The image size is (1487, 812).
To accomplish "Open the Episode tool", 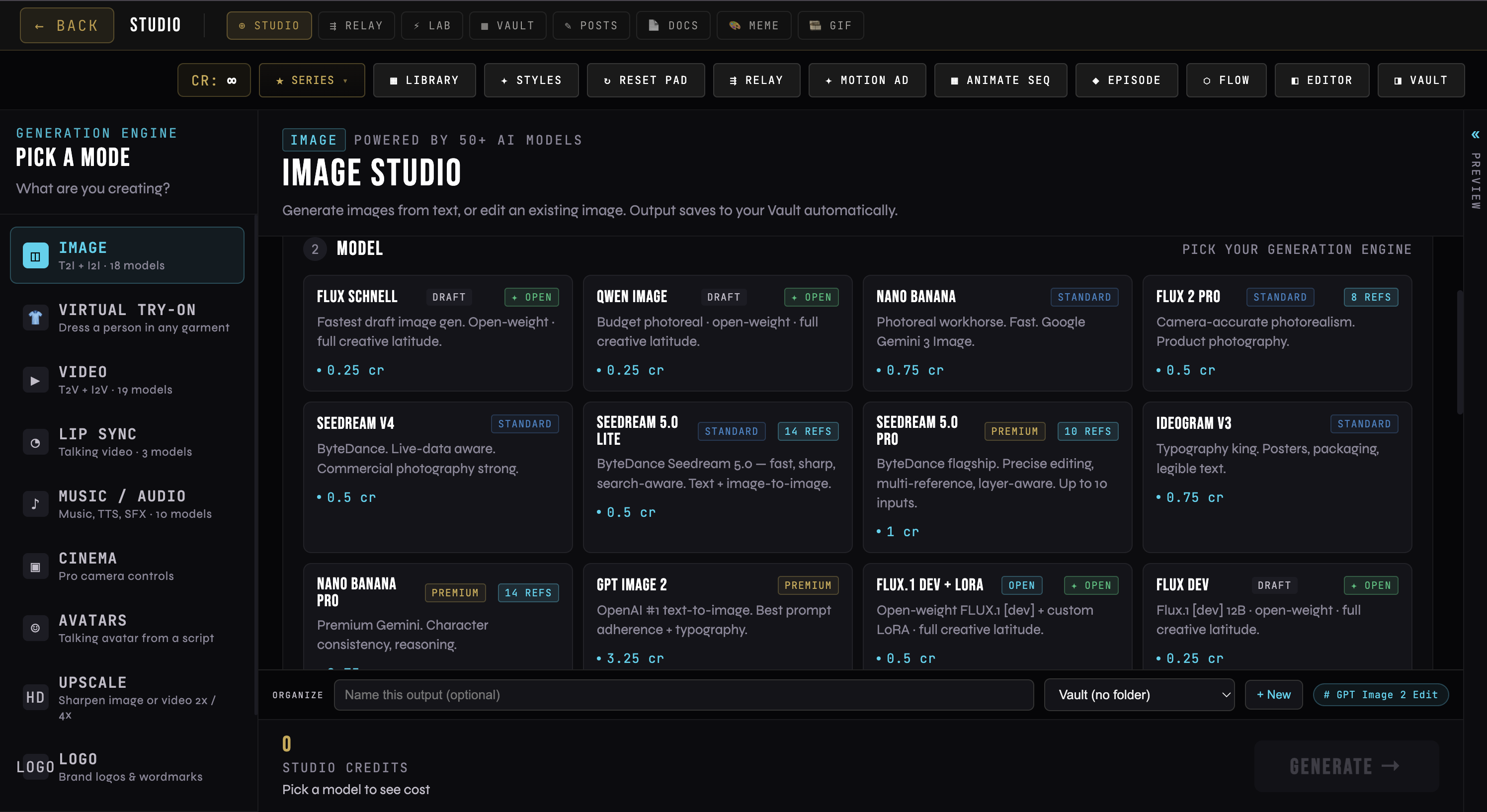I will pyautogui.click(x=1126, y=80).
